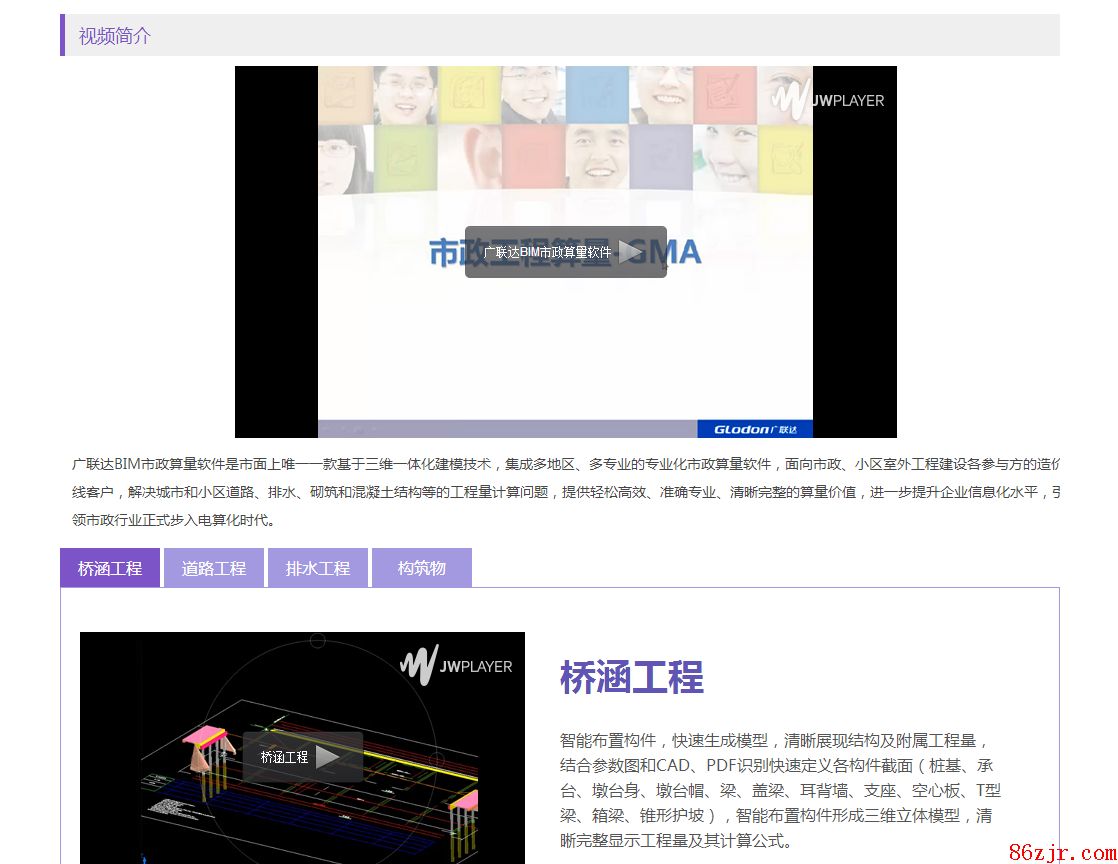The height and width of the screenshot is (864, 1118).
Task: Show the 构筑物 tab
Action: pos(422,568)
